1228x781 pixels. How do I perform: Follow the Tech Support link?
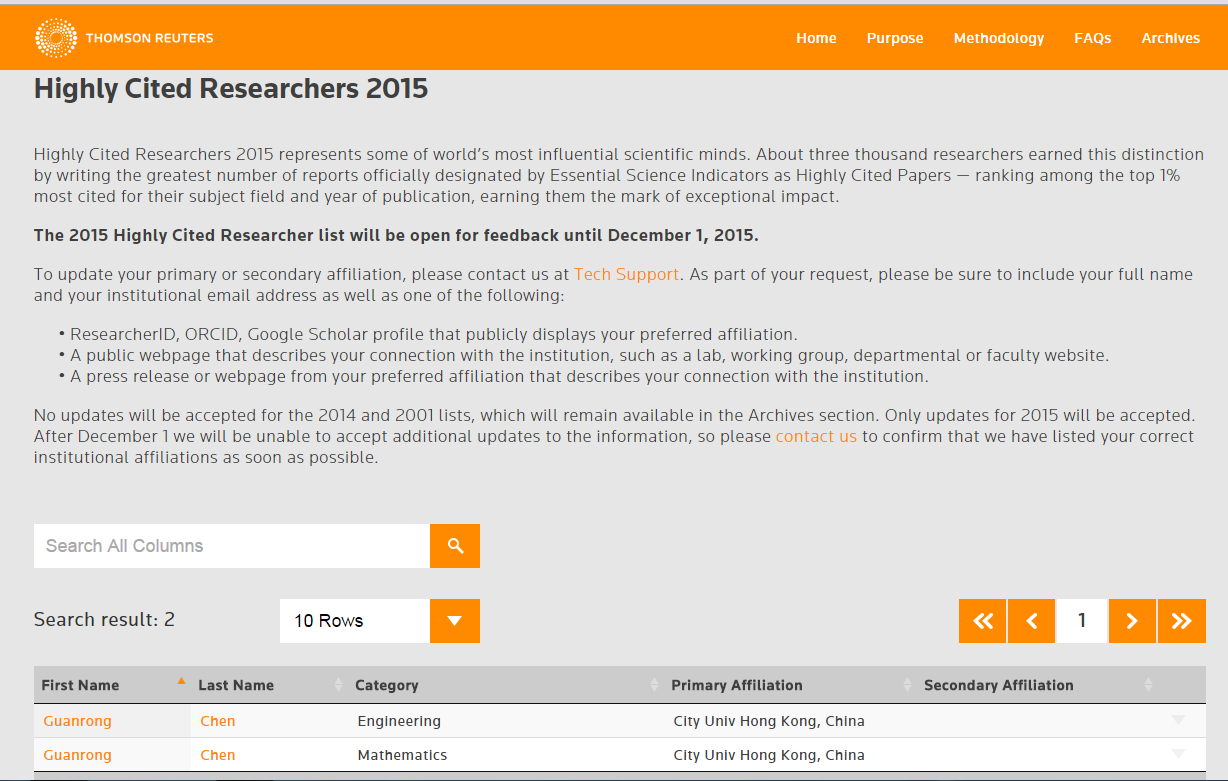tap(626, 274)
